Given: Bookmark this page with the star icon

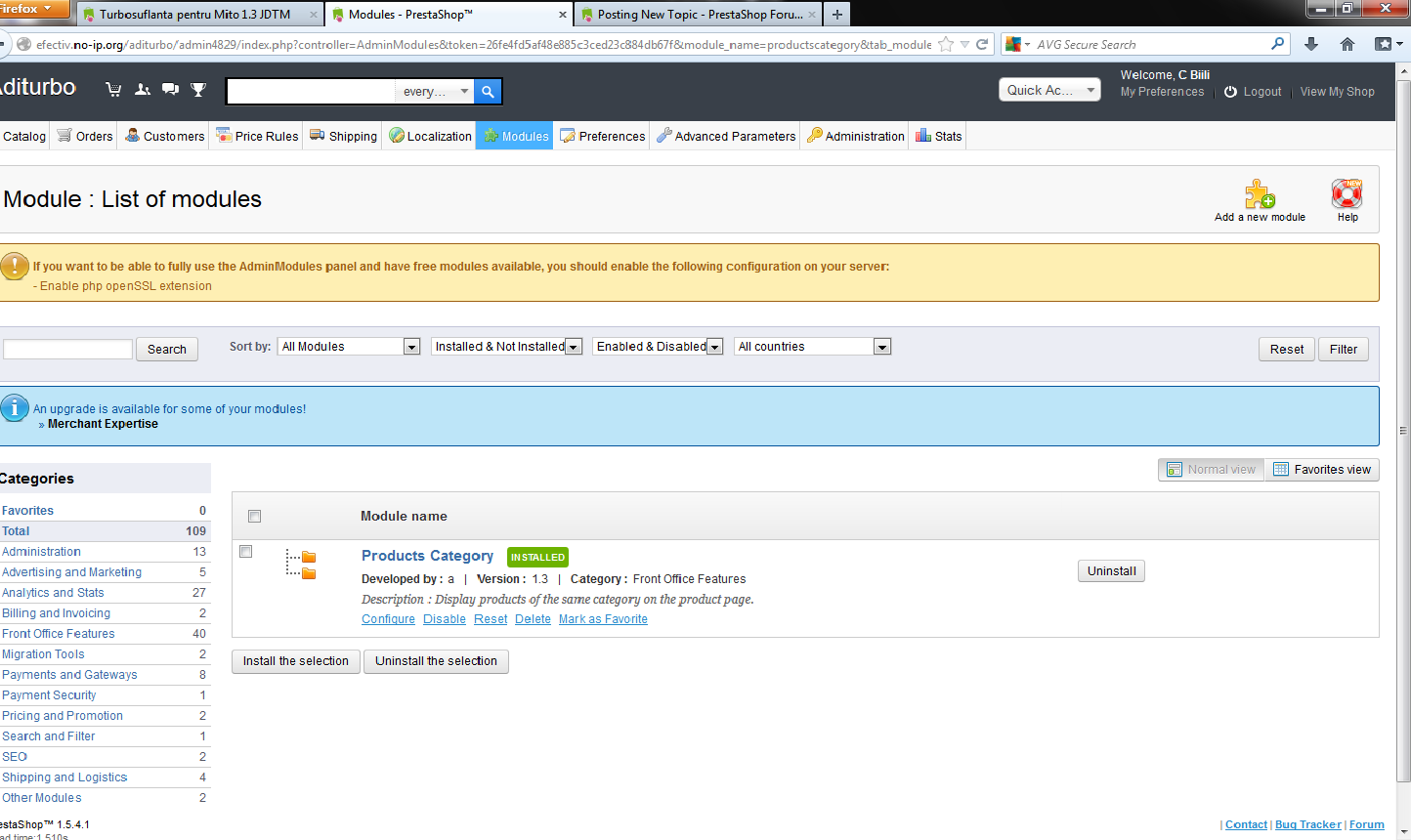Looking at the screenshot, I should point(946,44).
